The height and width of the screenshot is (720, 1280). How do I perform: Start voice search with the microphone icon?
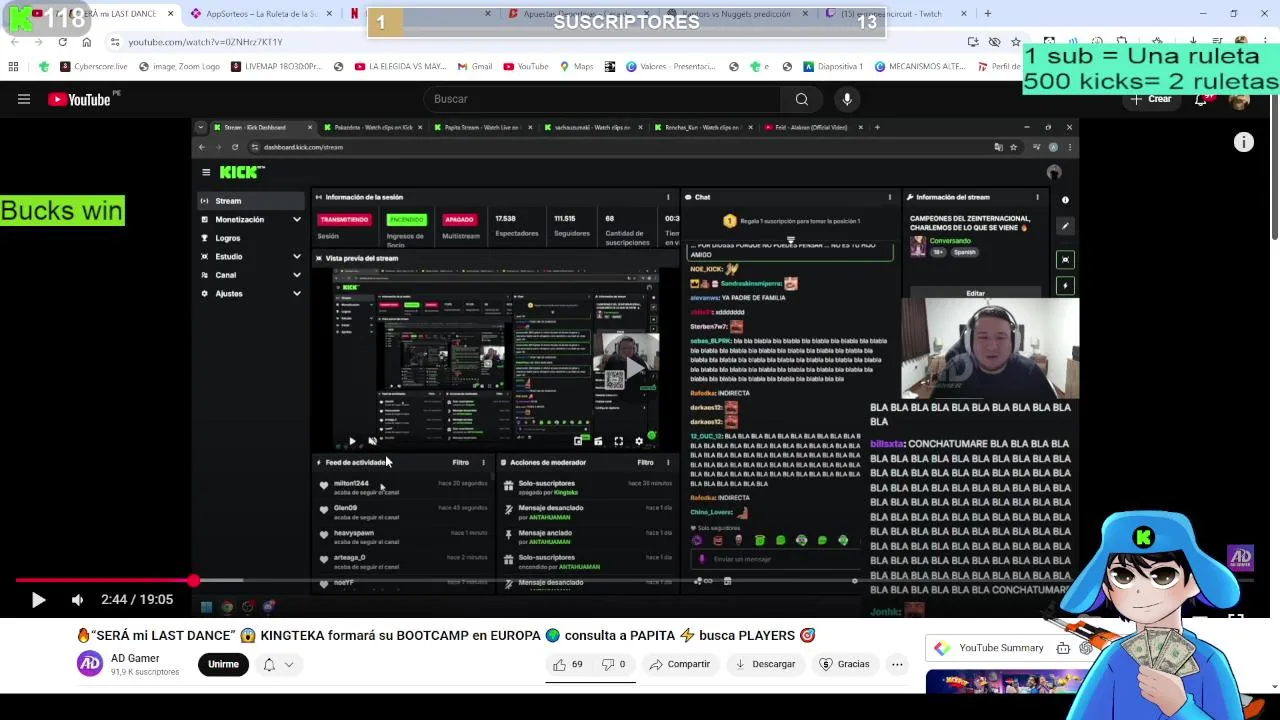[847, 99]
